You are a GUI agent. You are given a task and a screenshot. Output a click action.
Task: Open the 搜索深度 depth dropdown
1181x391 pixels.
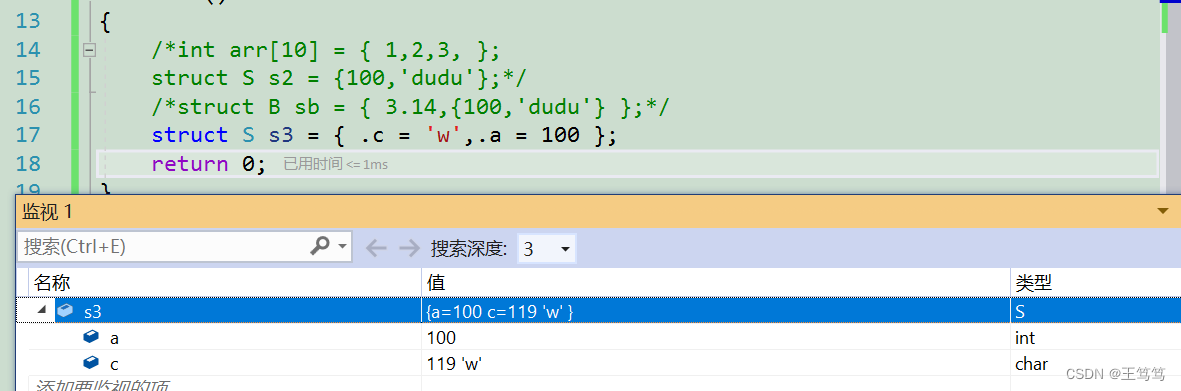click(547, 248)
